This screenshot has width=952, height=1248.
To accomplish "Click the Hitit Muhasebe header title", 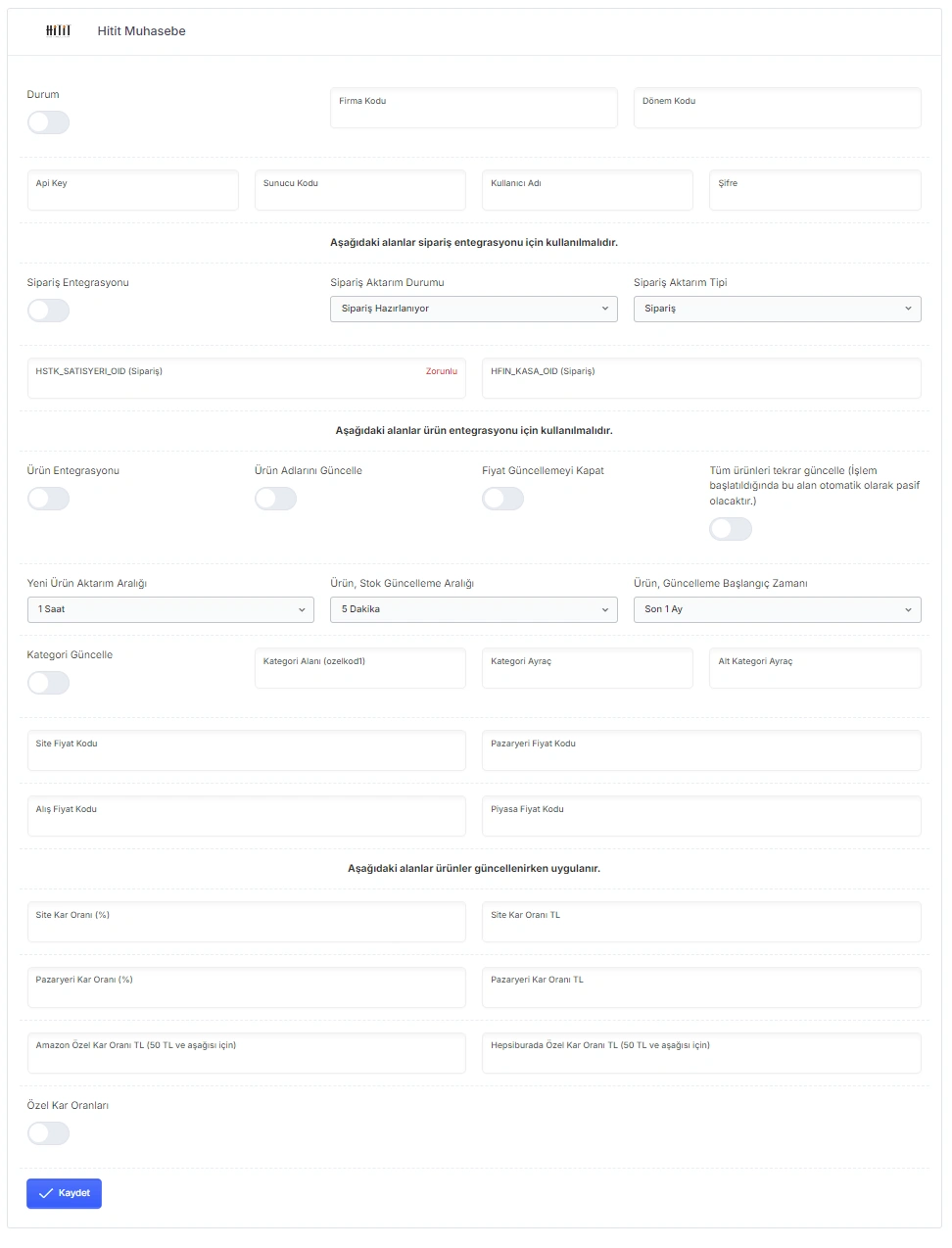I will tap(141, 31).
